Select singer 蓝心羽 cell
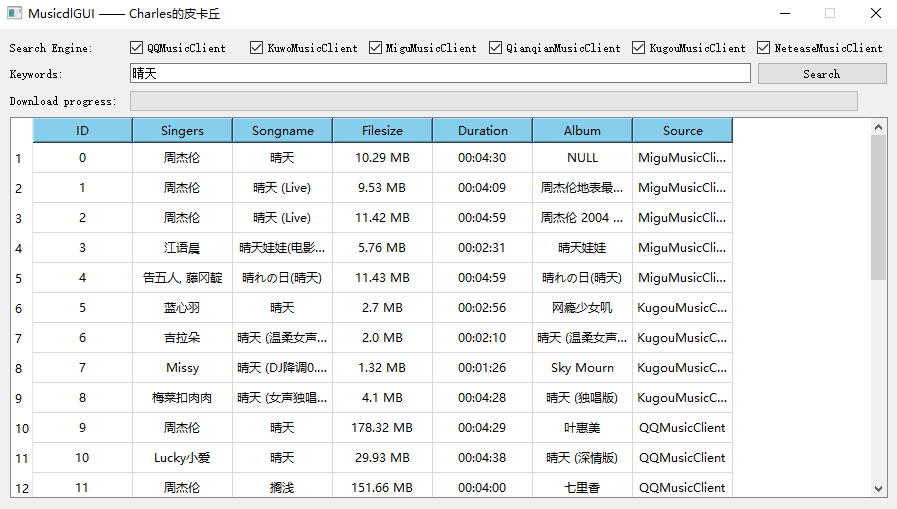Viewport: 897px width, 509px height. point(182,308)
